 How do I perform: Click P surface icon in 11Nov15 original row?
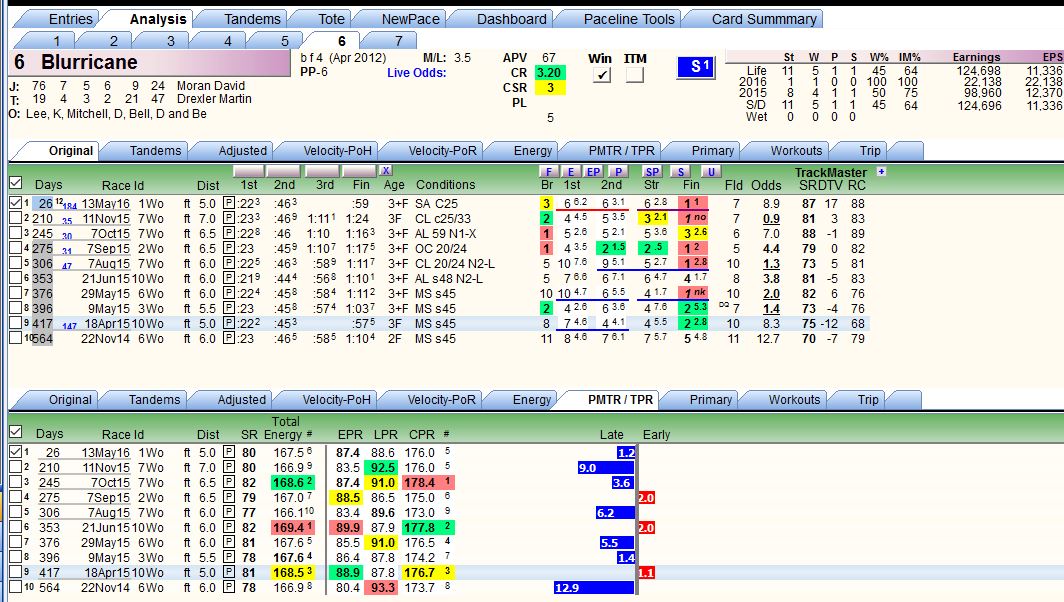tap(229, 219)
